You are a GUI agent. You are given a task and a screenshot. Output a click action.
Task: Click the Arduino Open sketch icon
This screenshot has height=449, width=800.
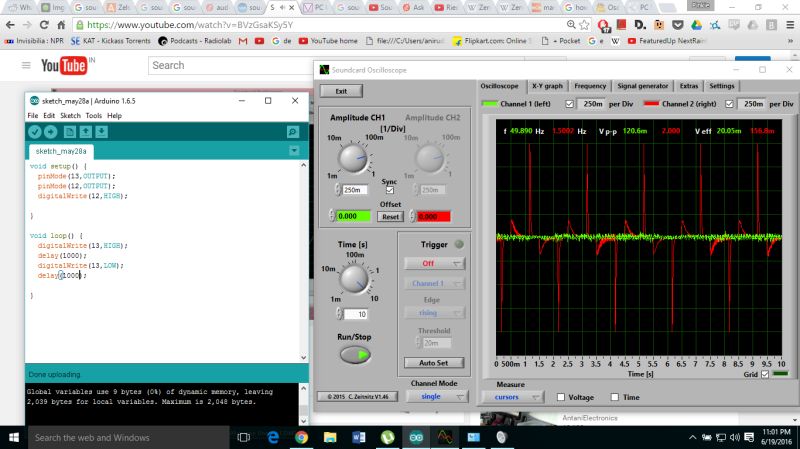(x=85, y=132)
